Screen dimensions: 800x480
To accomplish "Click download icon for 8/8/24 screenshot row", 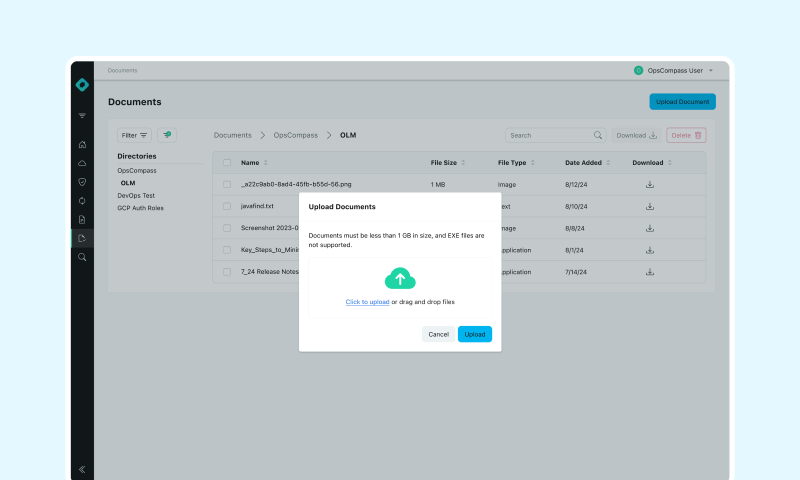I will coord(649,229).
